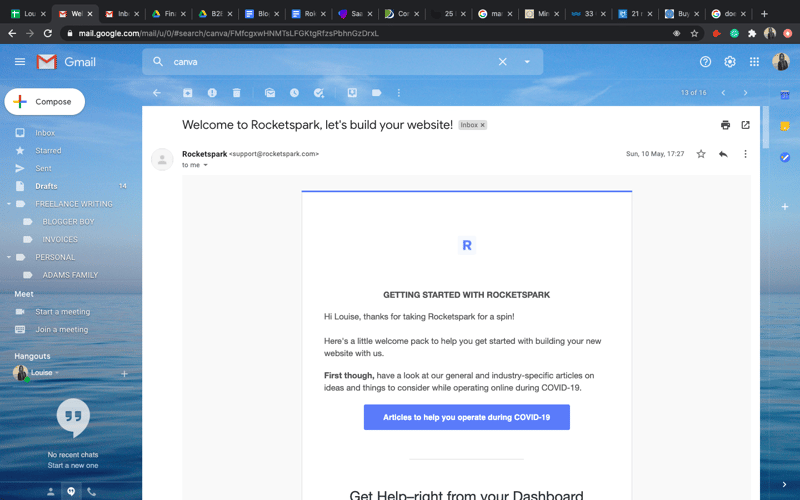
Task: Open Gmail settings gear
Action: pos(730,62)
